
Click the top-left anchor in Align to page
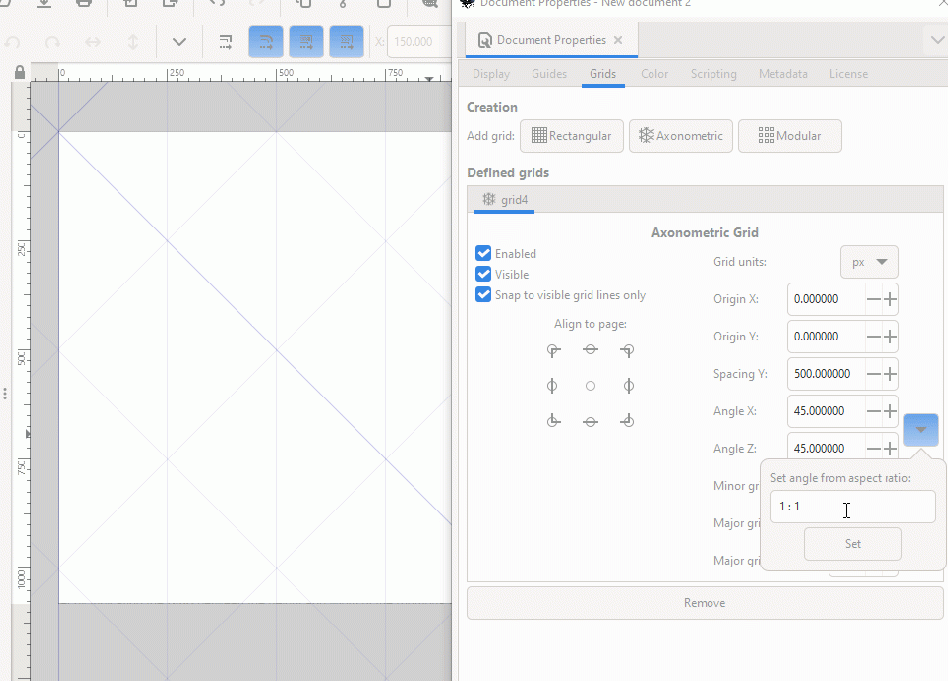pyautogui.click(x=553, y=350)
